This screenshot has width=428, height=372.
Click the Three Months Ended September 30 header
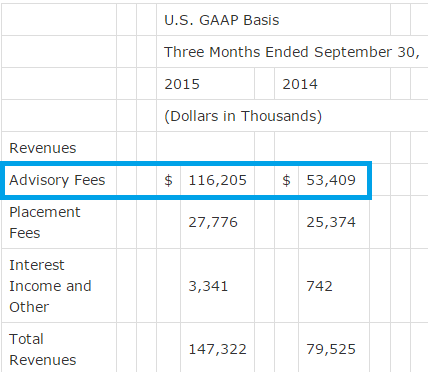tap(292, 52)
